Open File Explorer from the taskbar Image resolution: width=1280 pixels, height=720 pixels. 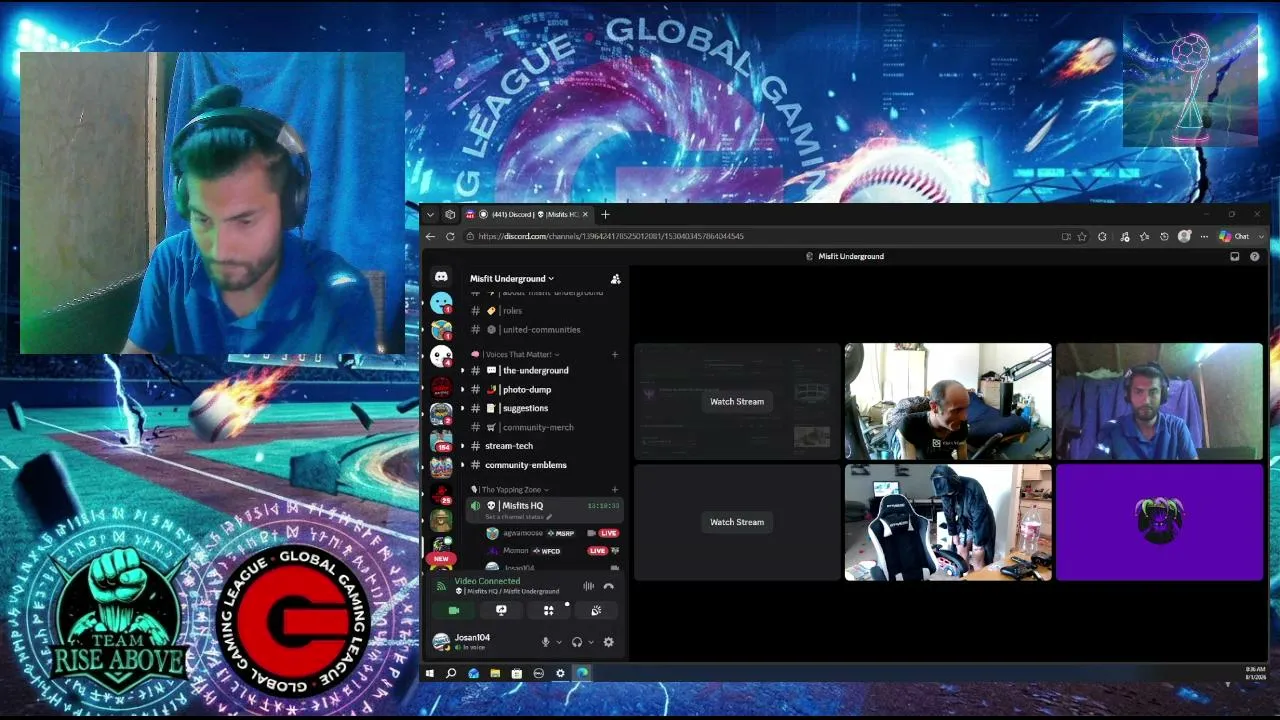click(x=495, y=673)
